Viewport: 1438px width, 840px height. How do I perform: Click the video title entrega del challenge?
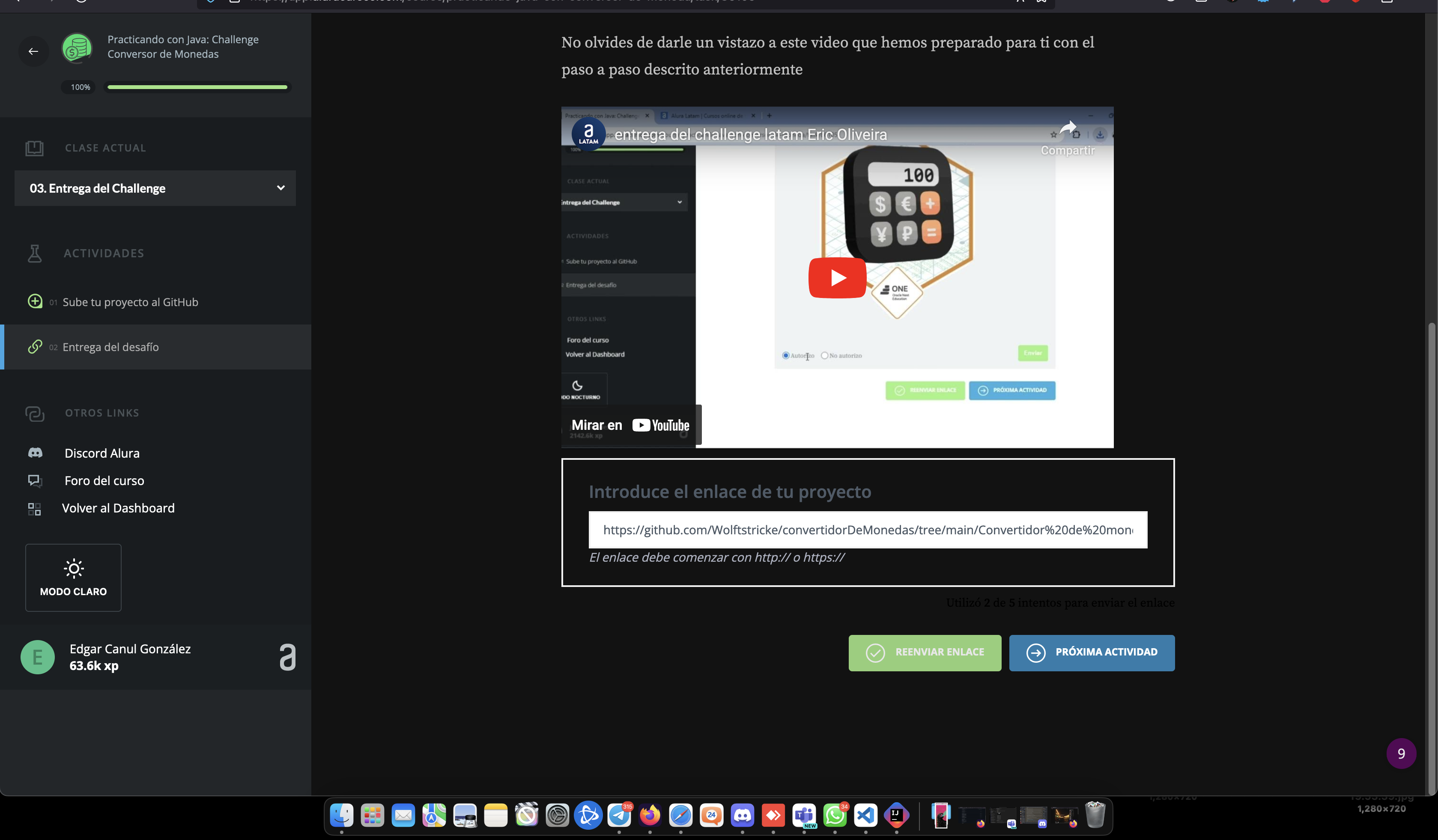[751, 135]
